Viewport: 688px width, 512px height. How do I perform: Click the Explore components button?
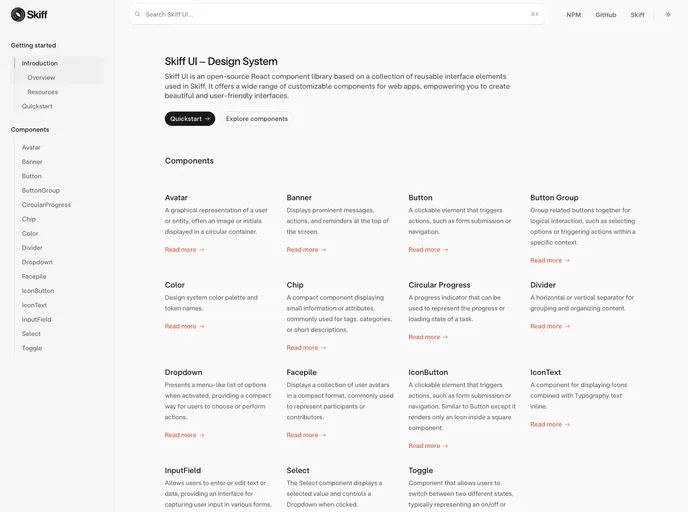[257, 118]
